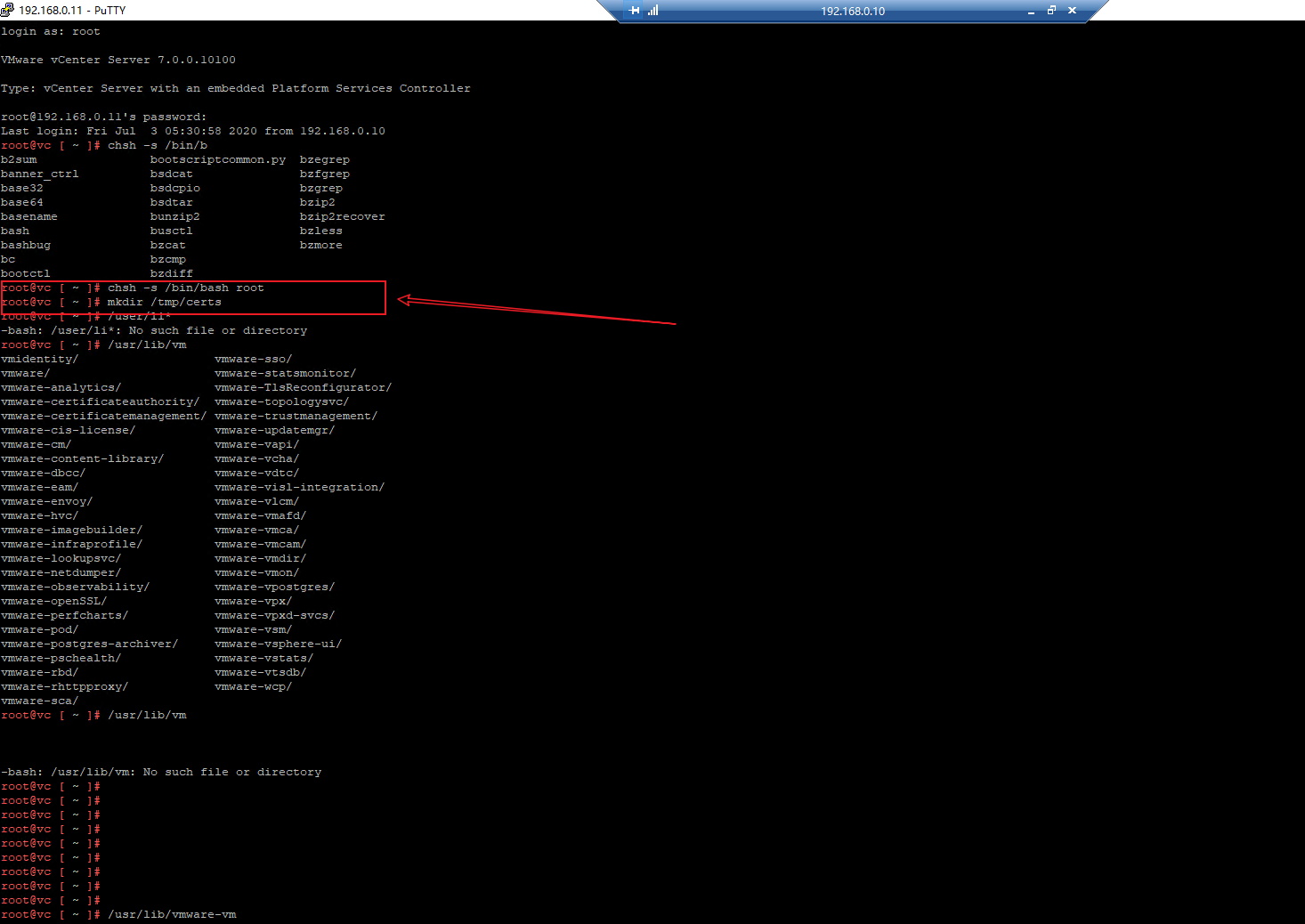Close the 192.168.0.10 remote connection
The image size is (1305, 924).
1072,11
